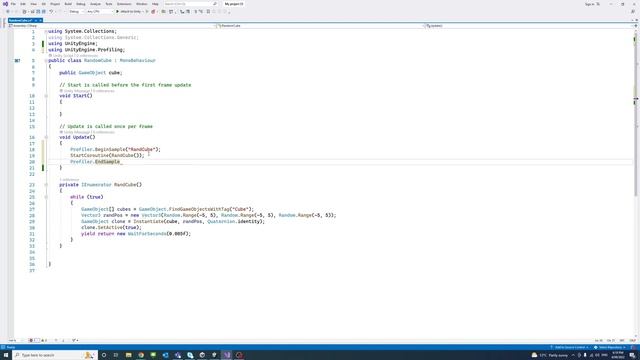This screenshot has height=360, width=640.
Task: Open File Explorer from the taskbar
Action: (129, 355)
